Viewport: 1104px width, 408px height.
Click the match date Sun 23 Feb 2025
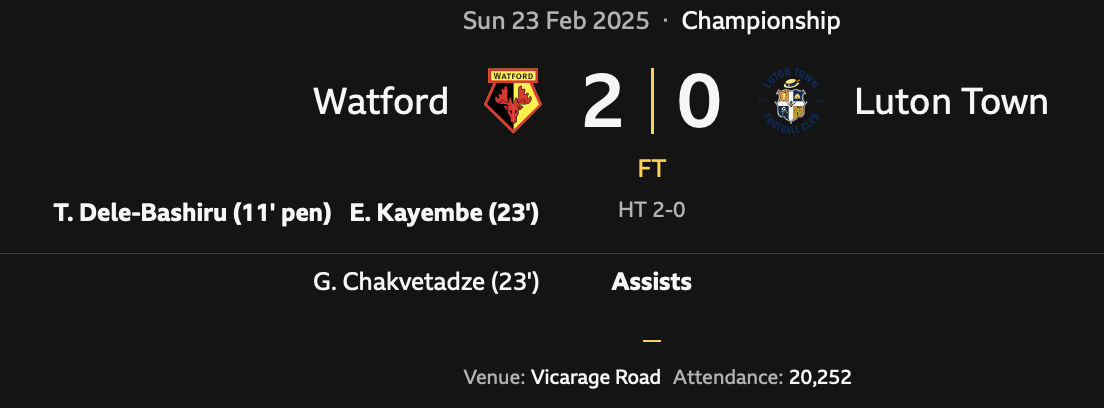click(x=555, y=21)
